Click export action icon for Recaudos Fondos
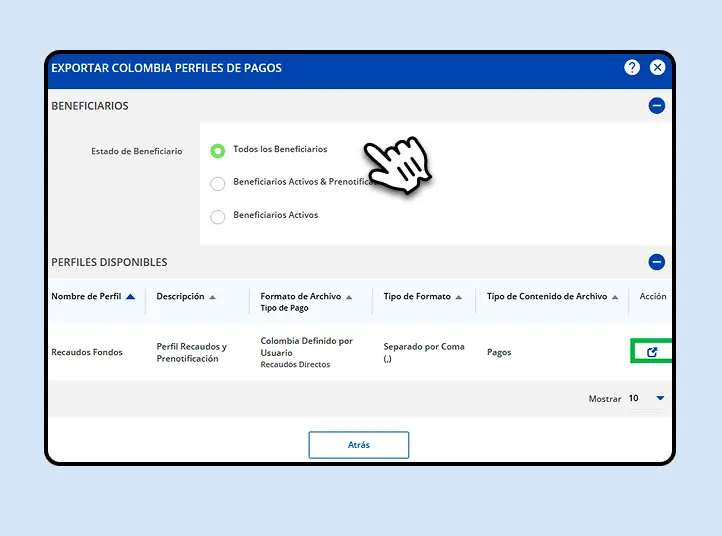Image resolution: width=722 pixels, height=536 pixels. click(652, 352)
